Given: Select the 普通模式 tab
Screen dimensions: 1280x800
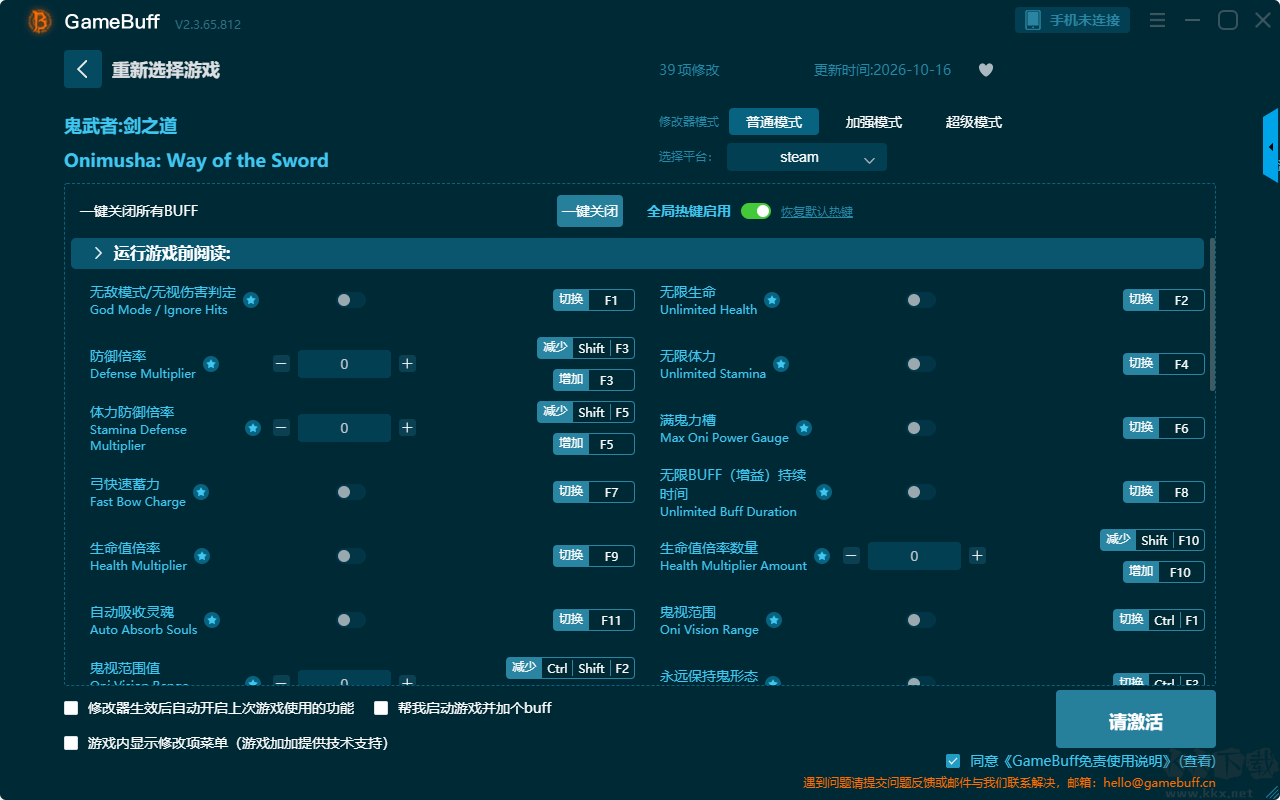Looking at the screenshot, I should coord(774,122).
